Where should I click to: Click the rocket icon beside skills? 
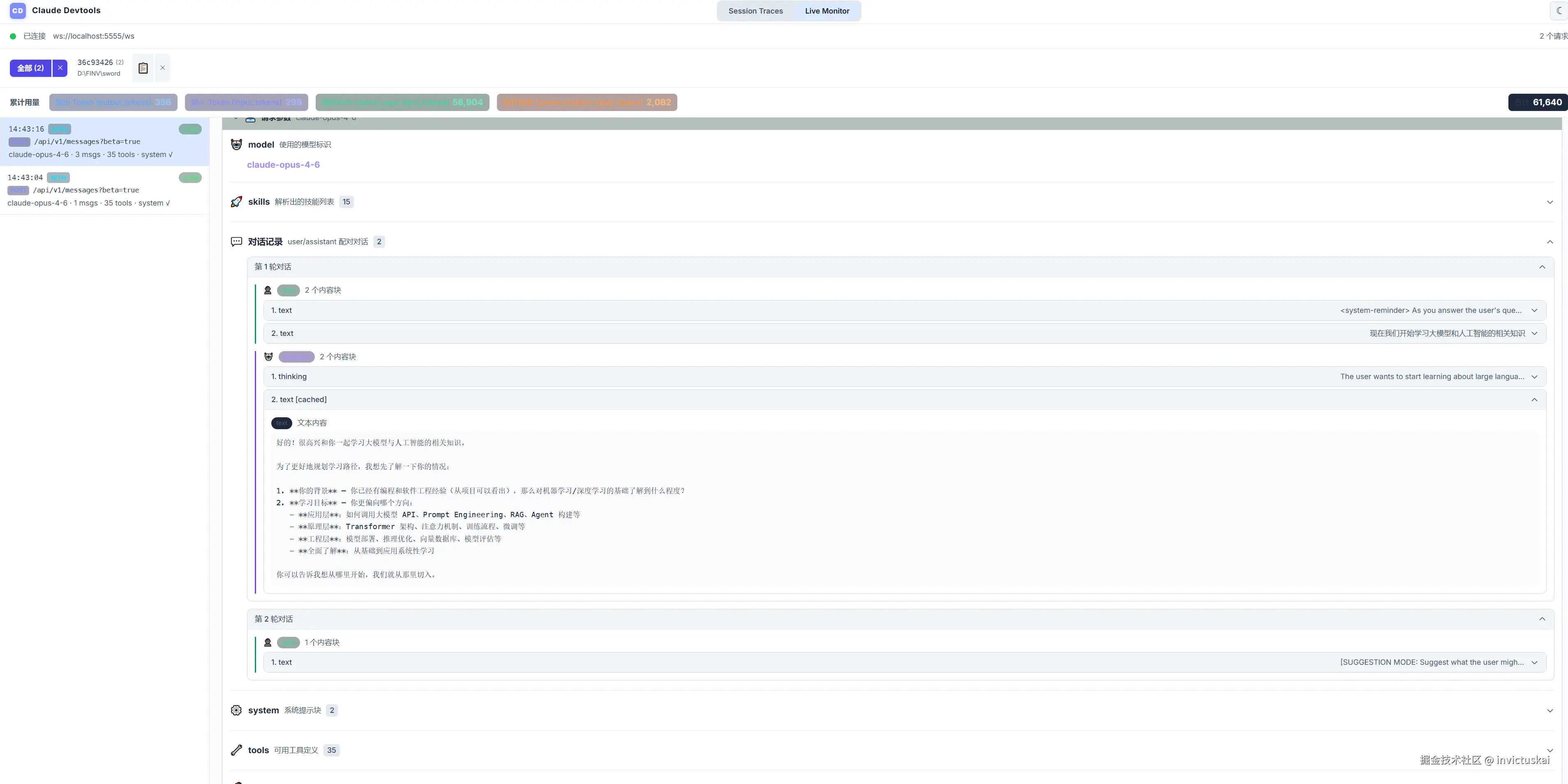[236, 201]
